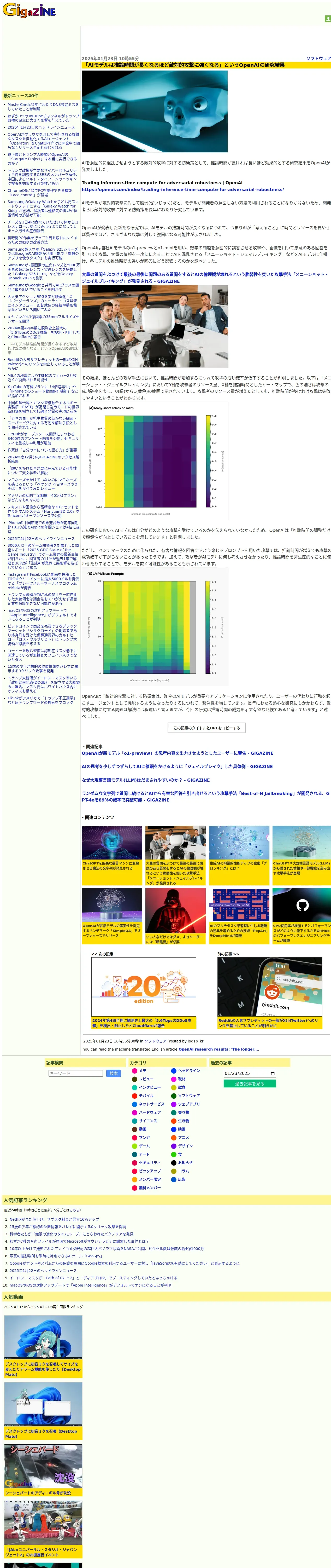Image resolution: width=331 pixels, height=1568 pixels.
Task: Open sidebar link 2025年1月23日のヘッドラインニュース
Action: click(x=41, y=128)
